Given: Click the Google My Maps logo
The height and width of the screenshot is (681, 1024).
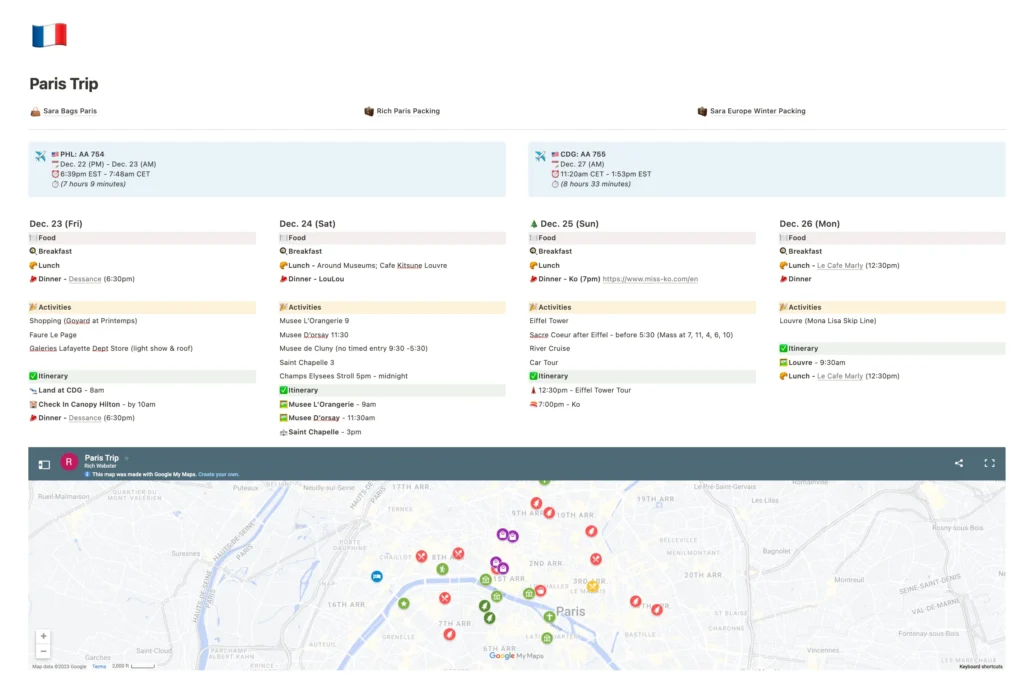Looking at the screenshot, I should click(x=516, y=656).
